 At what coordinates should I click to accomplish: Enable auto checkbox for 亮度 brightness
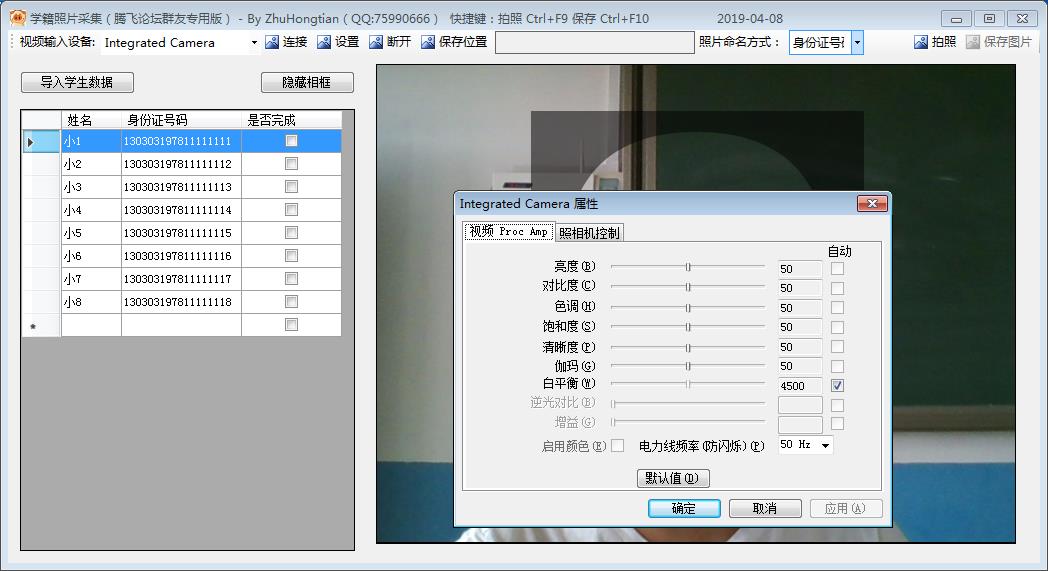pyautogui.click(x=837, y=269)
